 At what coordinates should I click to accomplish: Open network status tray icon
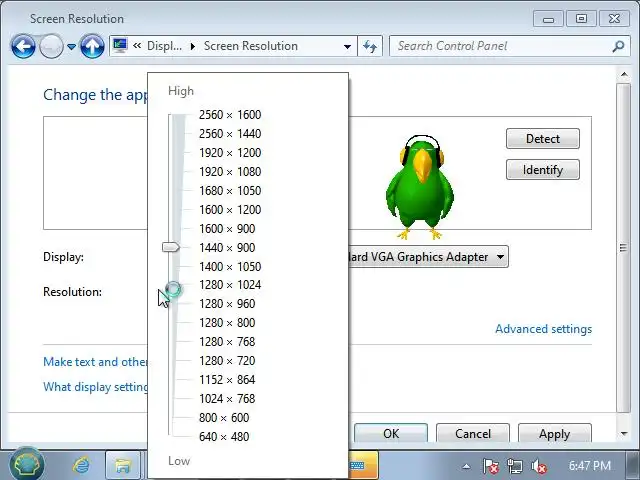tap(515, 466)
